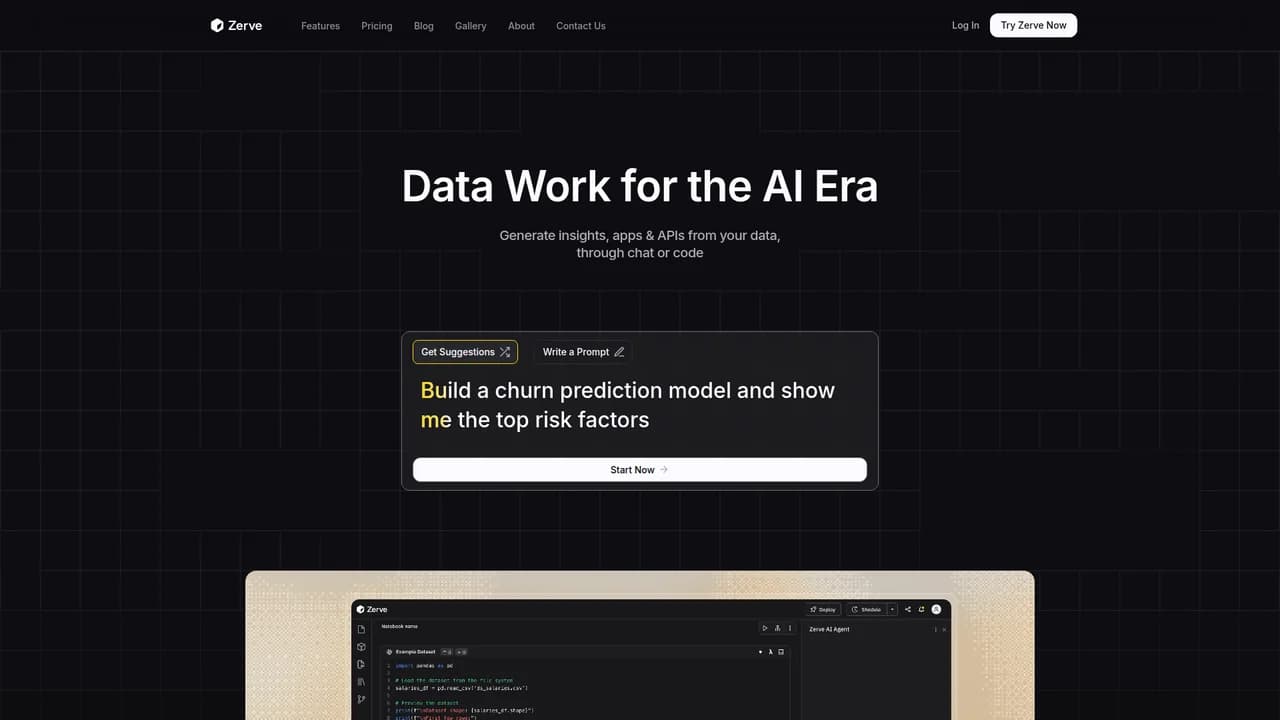Click the share icon in the preview header
Image resolution: width=1280 pixels, height=720 pixels.
click(908, 609)
